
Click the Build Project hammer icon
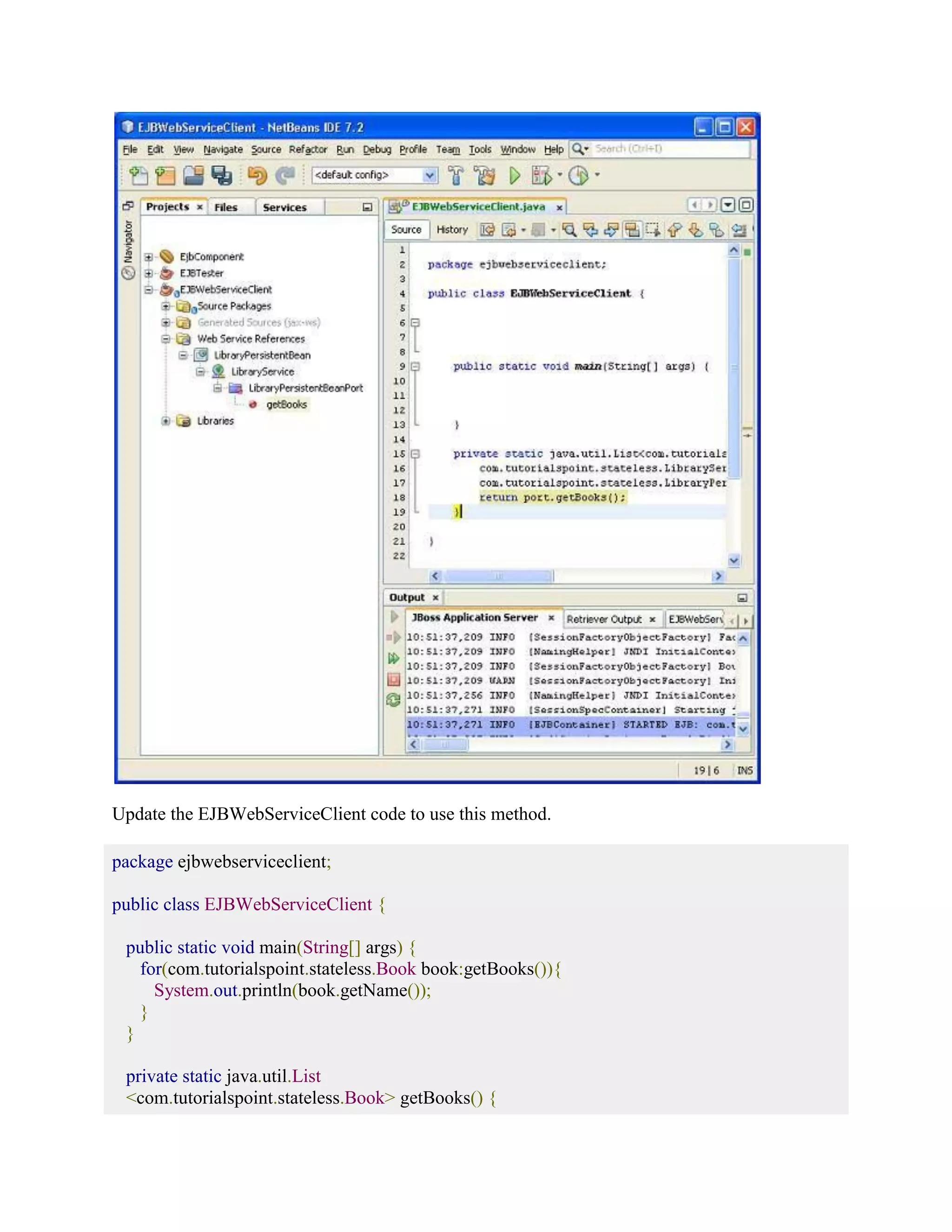(456, 175)
